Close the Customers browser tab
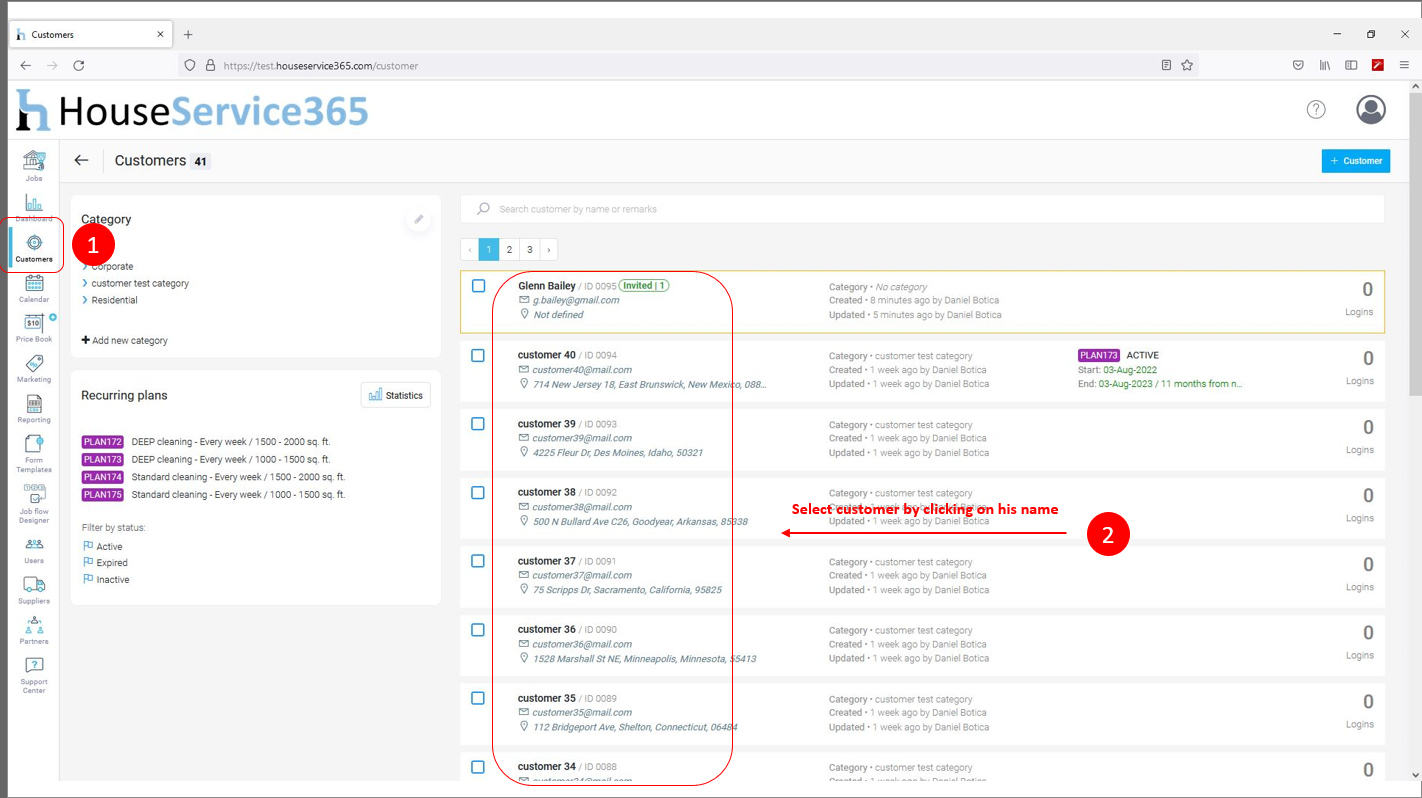The height and width of the screenshot is (798, 1422). click(x=161, y=34)
